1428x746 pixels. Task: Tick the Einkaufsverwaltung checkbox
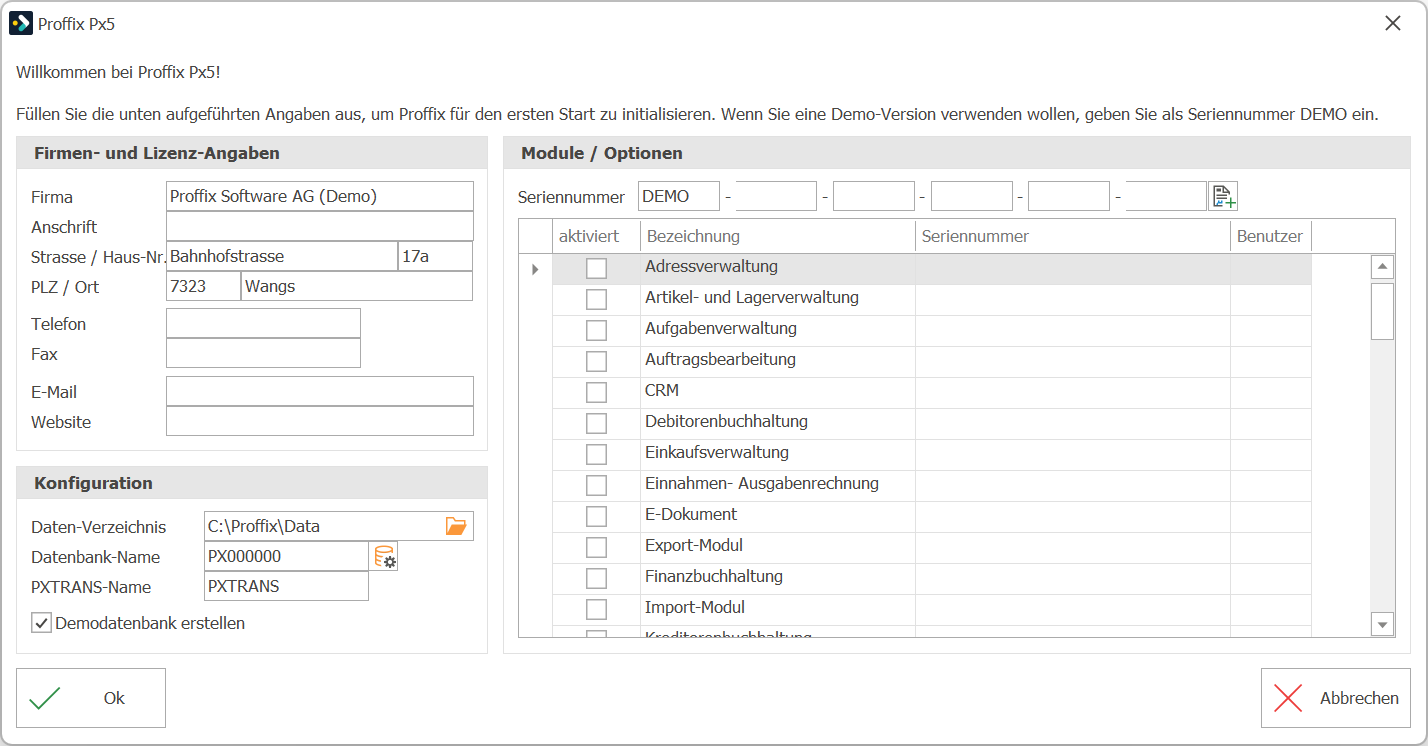596,454
